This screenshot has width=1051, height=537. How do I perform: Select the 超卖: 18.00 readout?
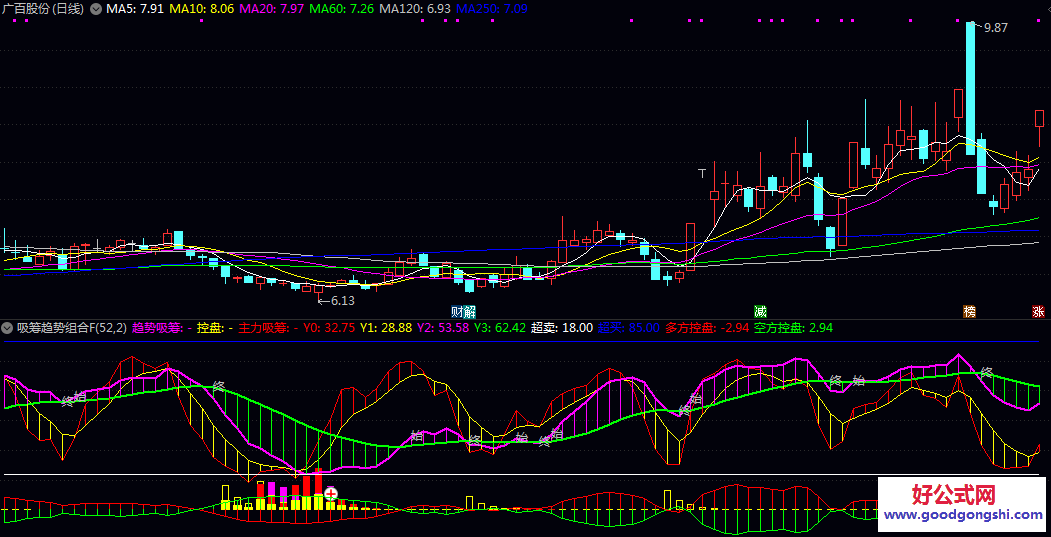[x=562, y=328]
